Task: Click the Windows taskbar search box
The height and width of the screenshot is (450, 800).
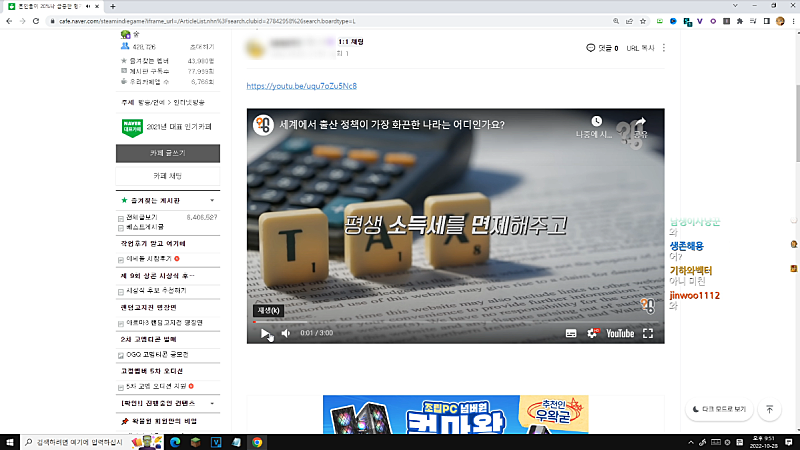Action: click(x=80, y=441)
